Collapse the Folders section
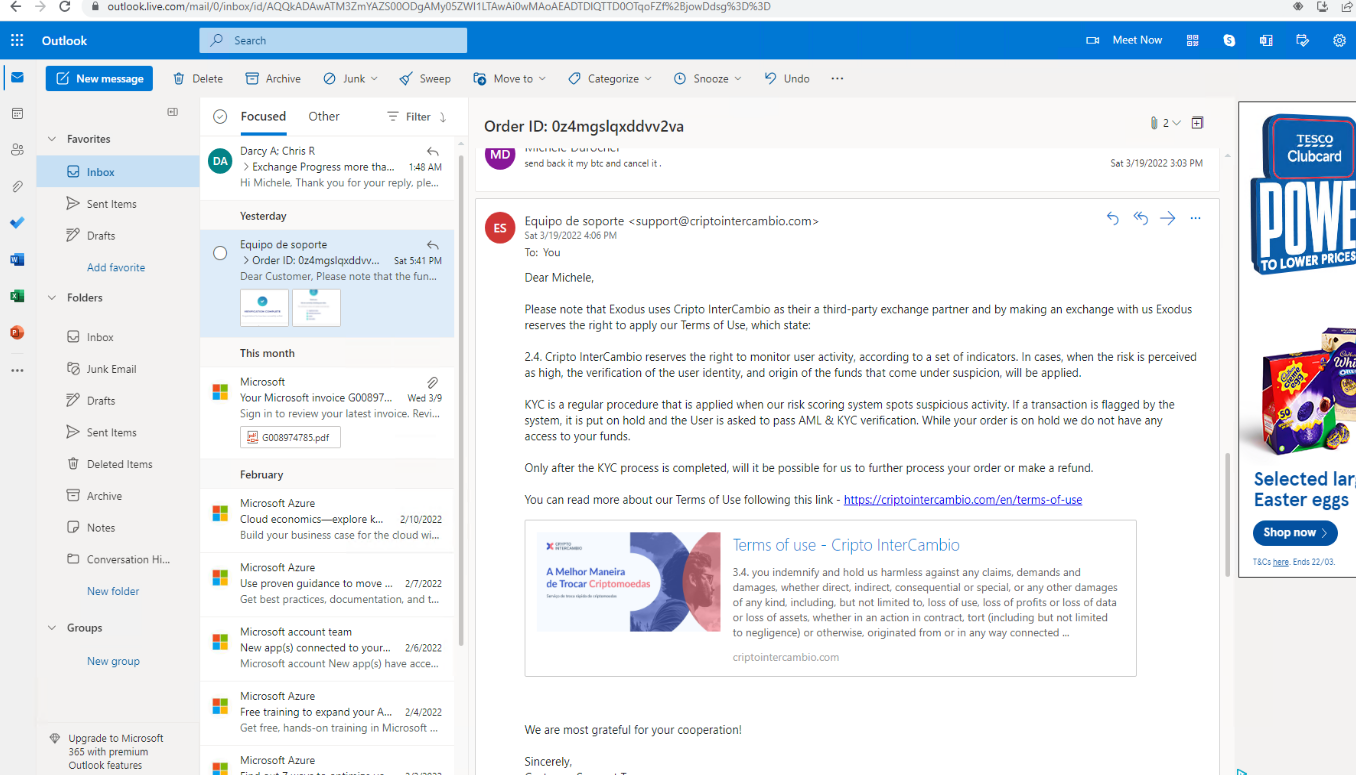The image size is (1356, 775). coord(53,297)
